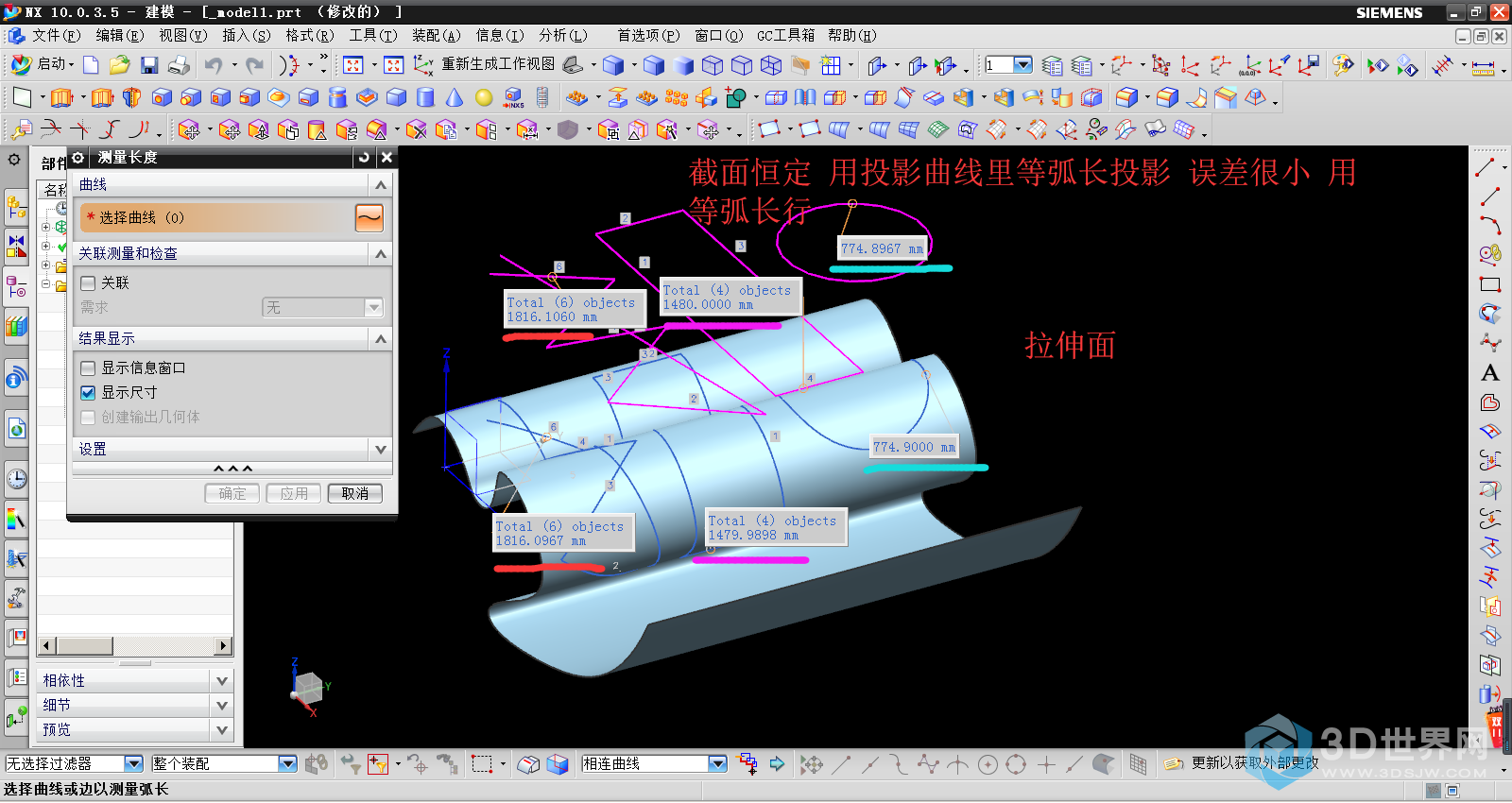This screenshot has height=803, width=1512.
Task: Select the Rectangle tool in right toolbar
Action: point(1489,284)
